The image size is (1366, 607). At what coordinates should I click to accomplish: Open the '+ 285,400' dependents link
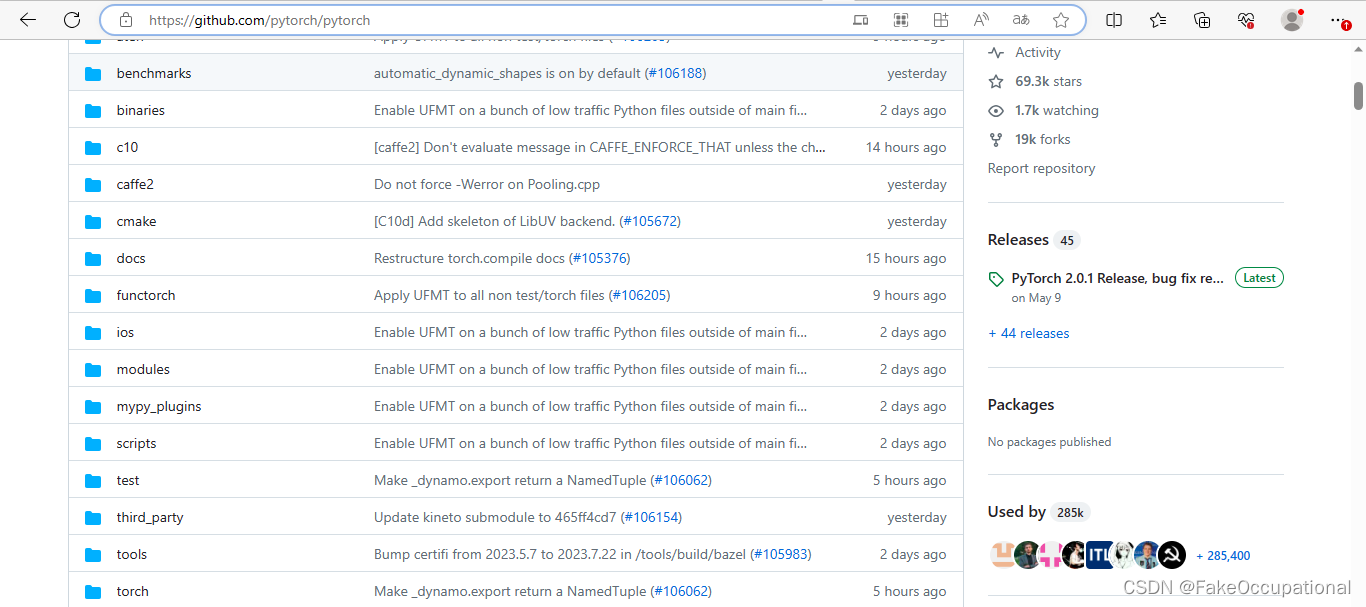point(1223,556)
